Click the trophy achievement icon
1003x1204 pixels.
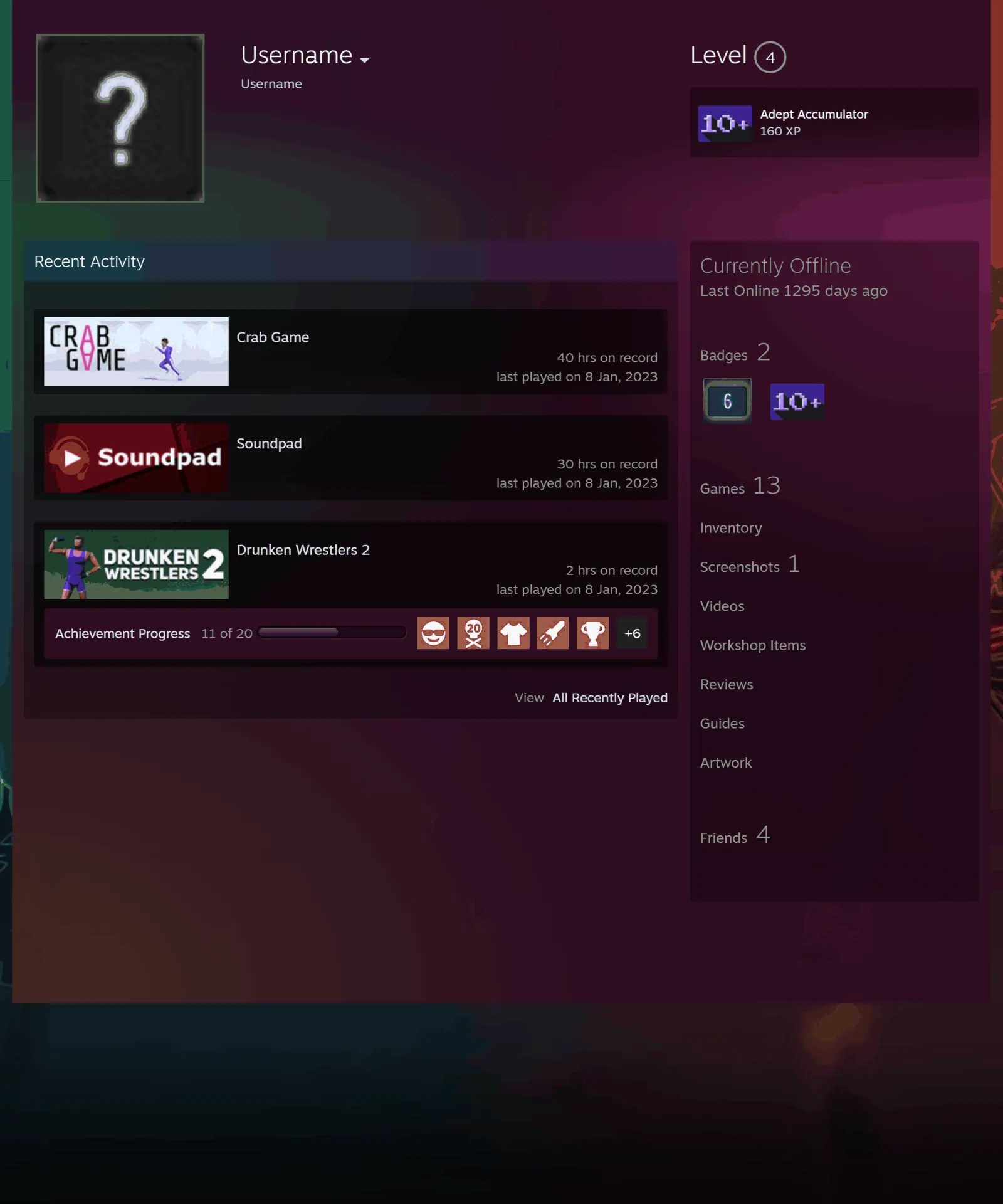coord(593,633)
